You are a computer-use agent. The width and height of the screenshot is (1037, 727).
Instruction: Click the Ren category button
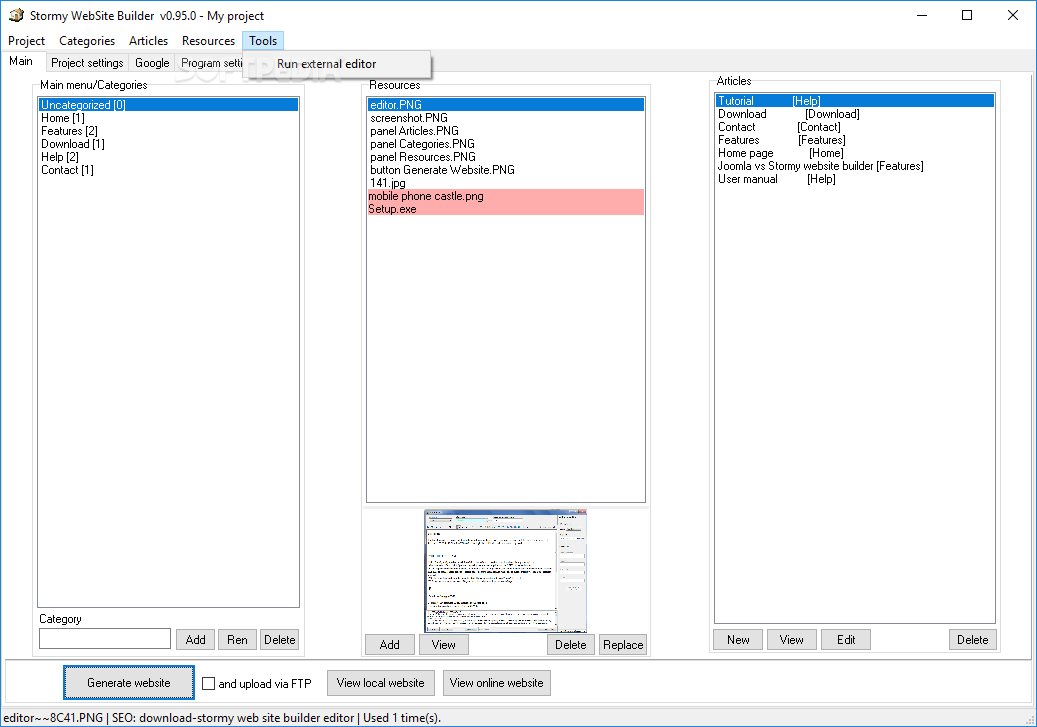(237, 640)
